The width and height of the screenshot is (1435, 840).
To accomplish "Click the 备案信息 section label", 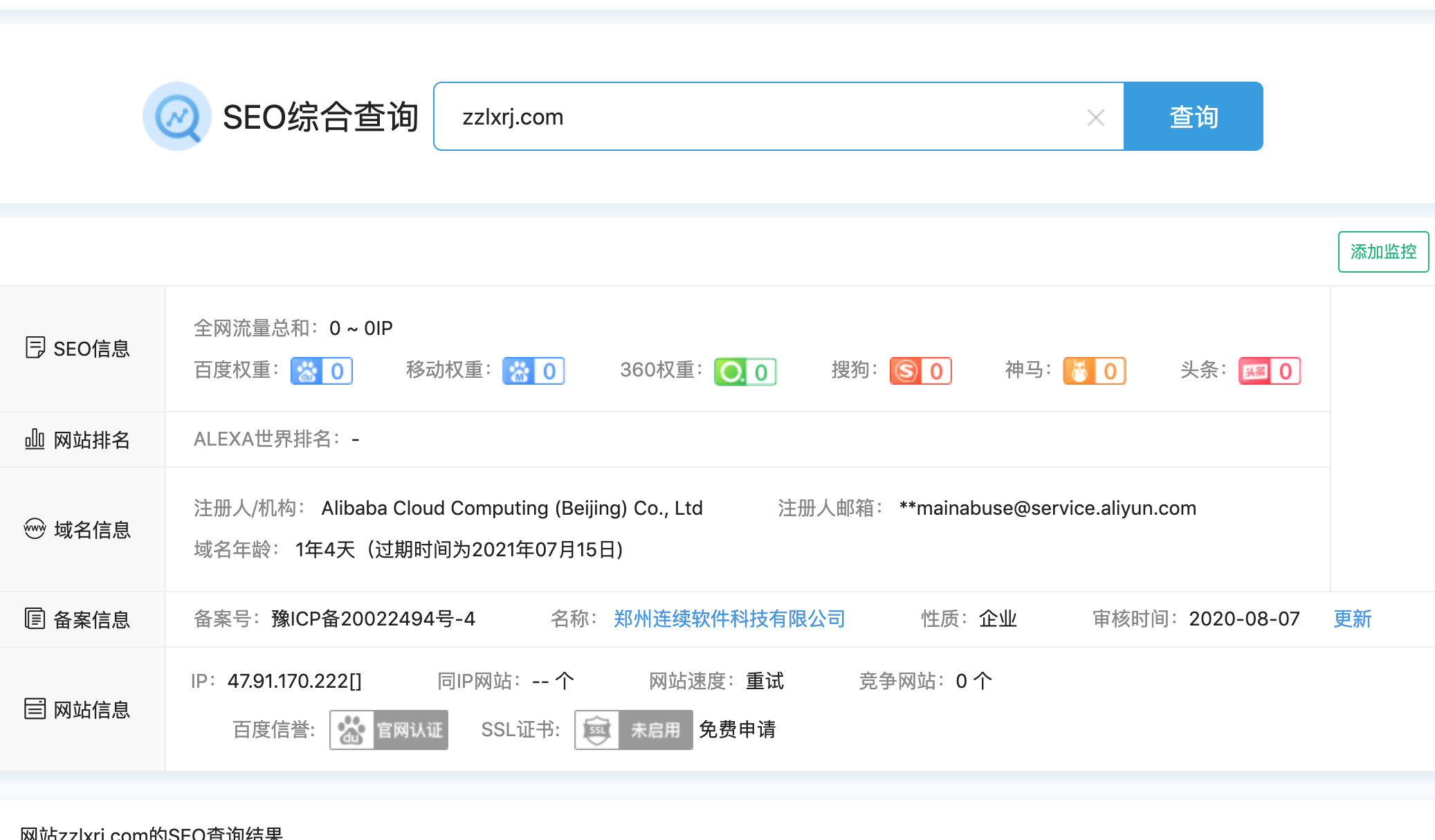I will click(x=92, y=620).
